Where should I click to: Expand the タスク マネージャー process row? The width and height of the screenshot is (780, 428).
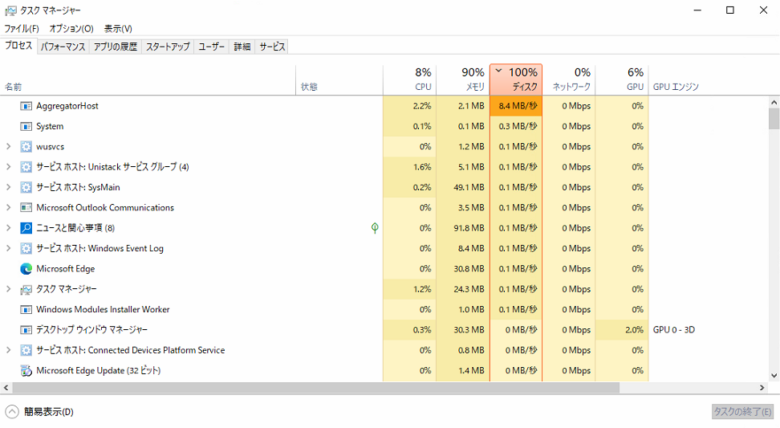8,289
